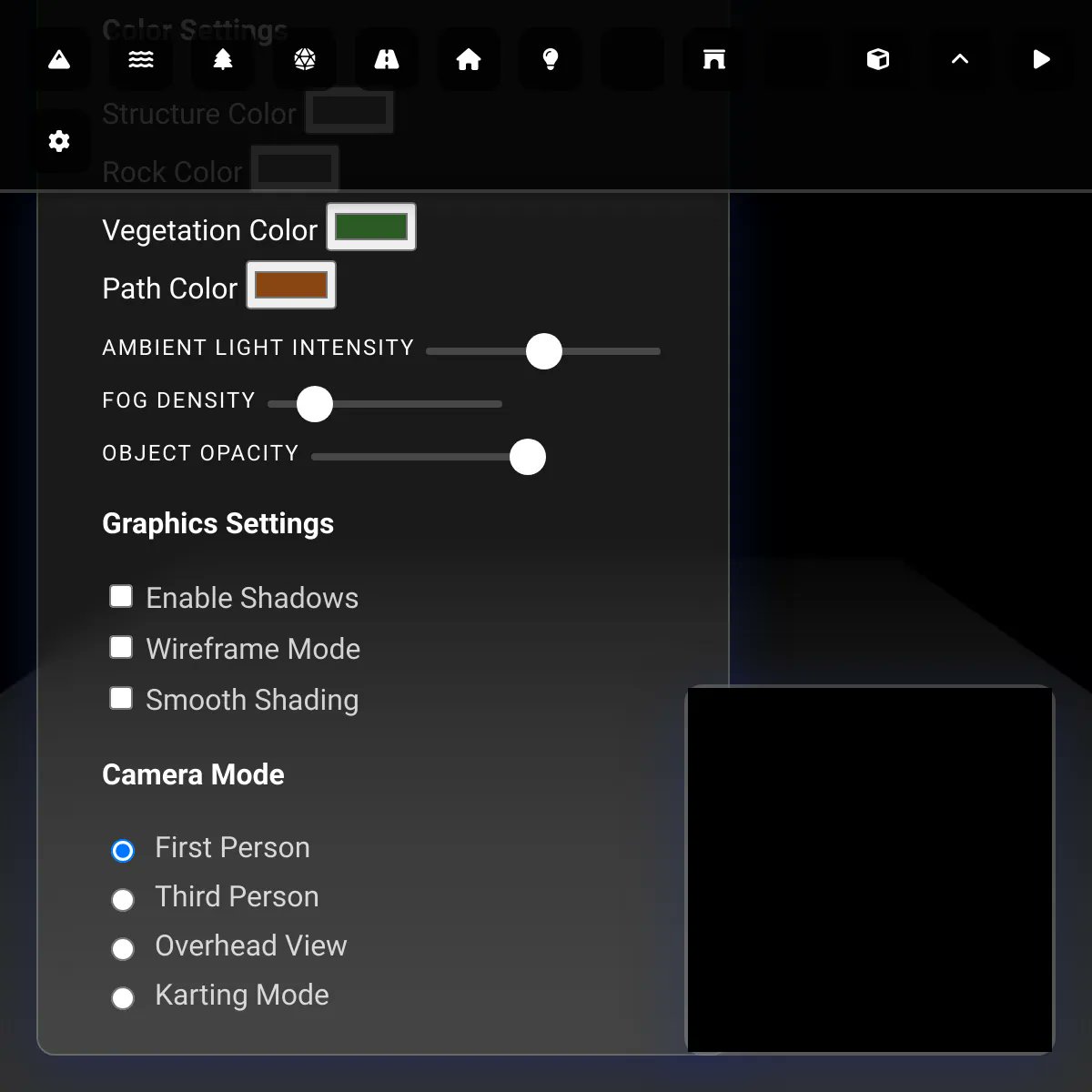Open the Vegetation Color swatch
This screenshot has width=1092, height=1092.
pos(370,227)
